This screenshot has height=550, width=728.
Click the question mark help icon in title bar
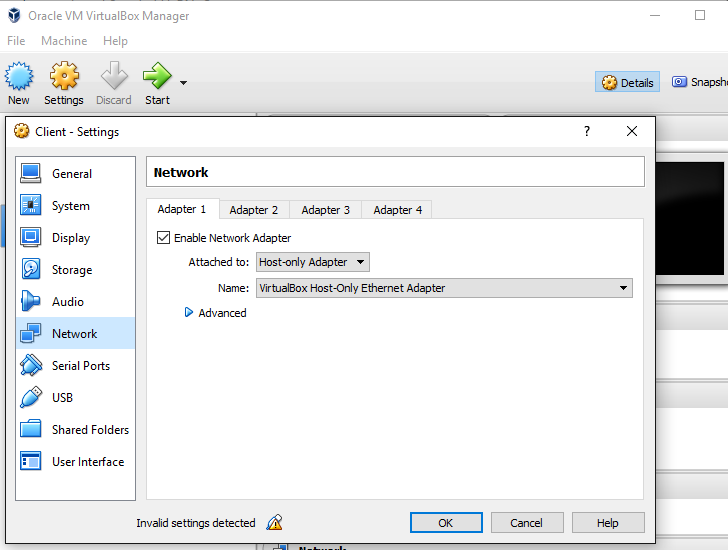(587, 131)
